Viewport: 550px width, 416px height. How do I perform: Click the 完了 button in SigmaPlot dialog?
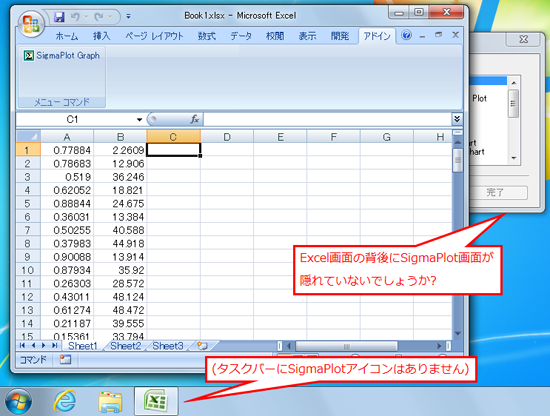pyautogui.click(x=495, y=192)
